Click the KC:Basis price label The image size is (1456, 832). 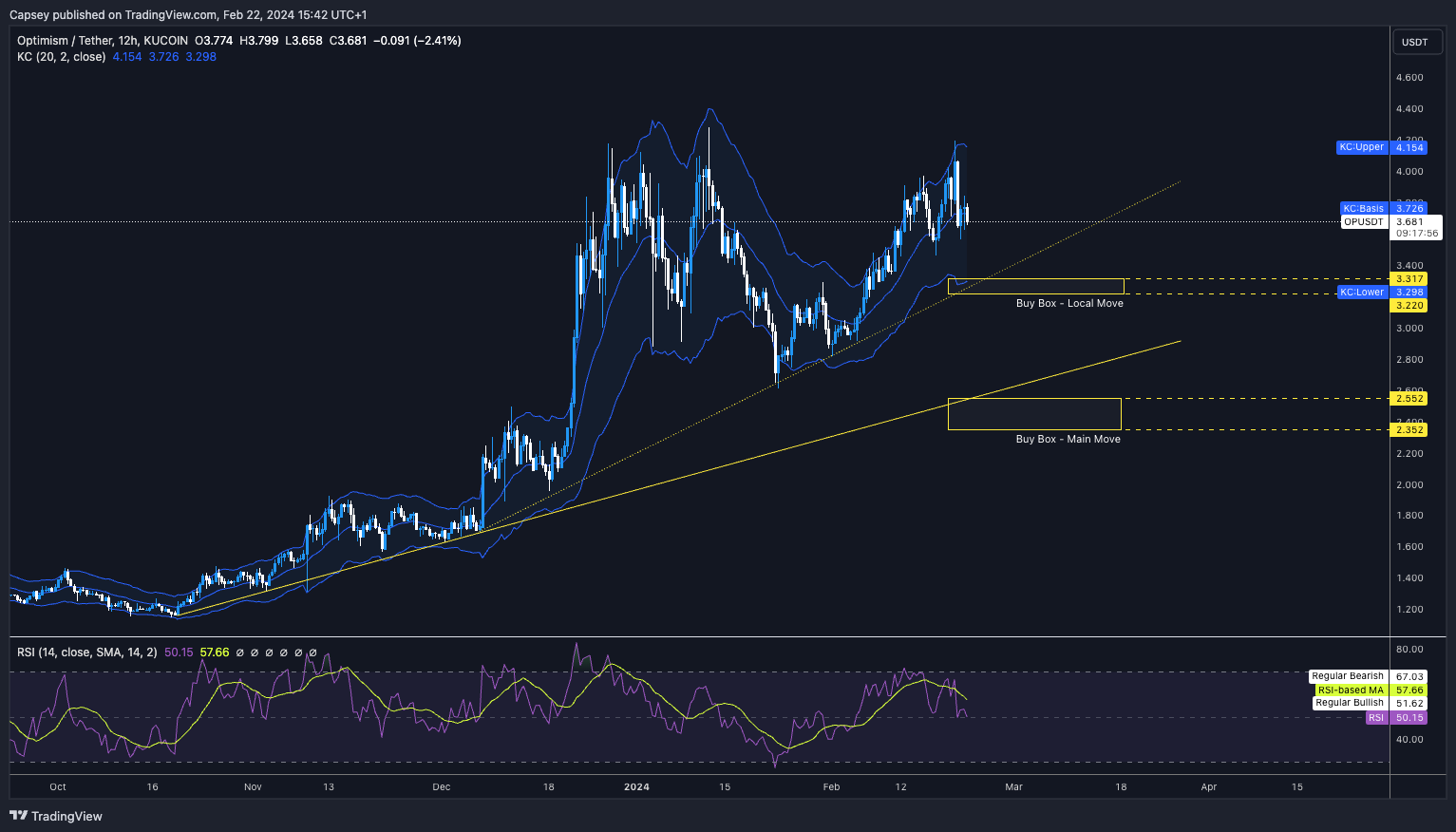point(1363,208)
